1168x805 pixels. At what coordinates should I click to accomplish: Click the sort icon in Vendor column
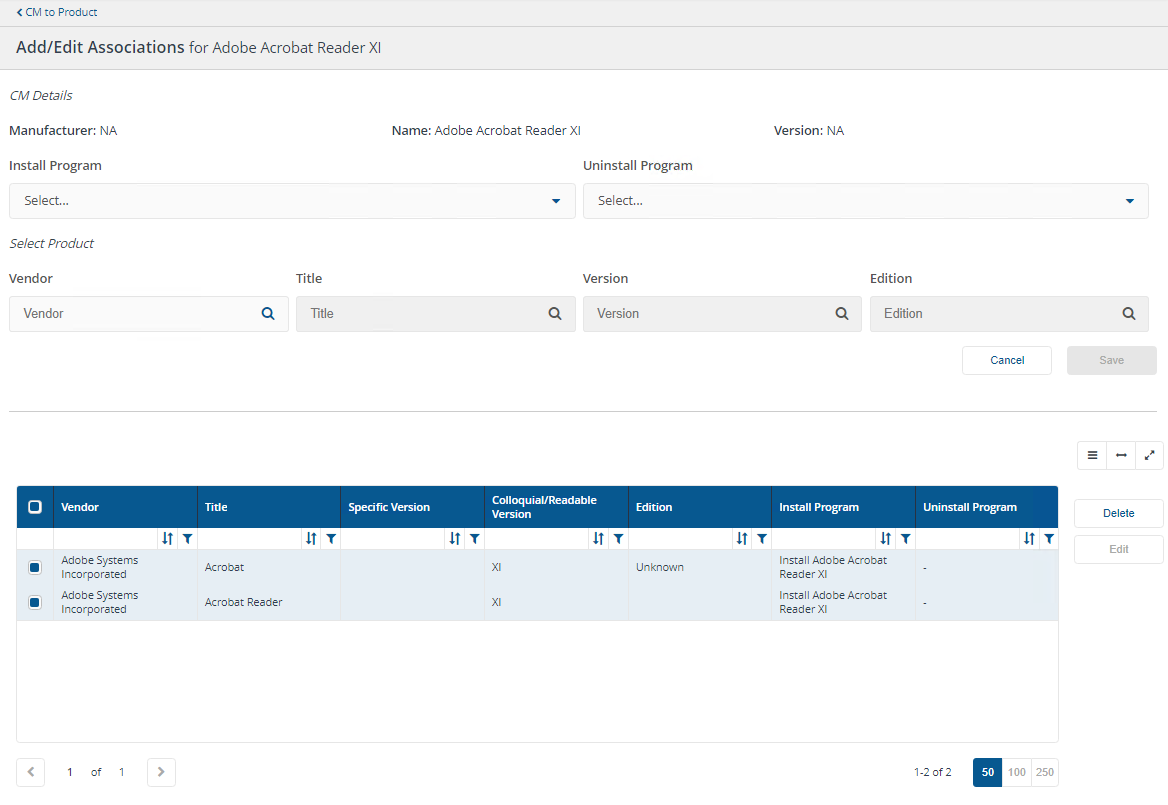click(167, 539)
